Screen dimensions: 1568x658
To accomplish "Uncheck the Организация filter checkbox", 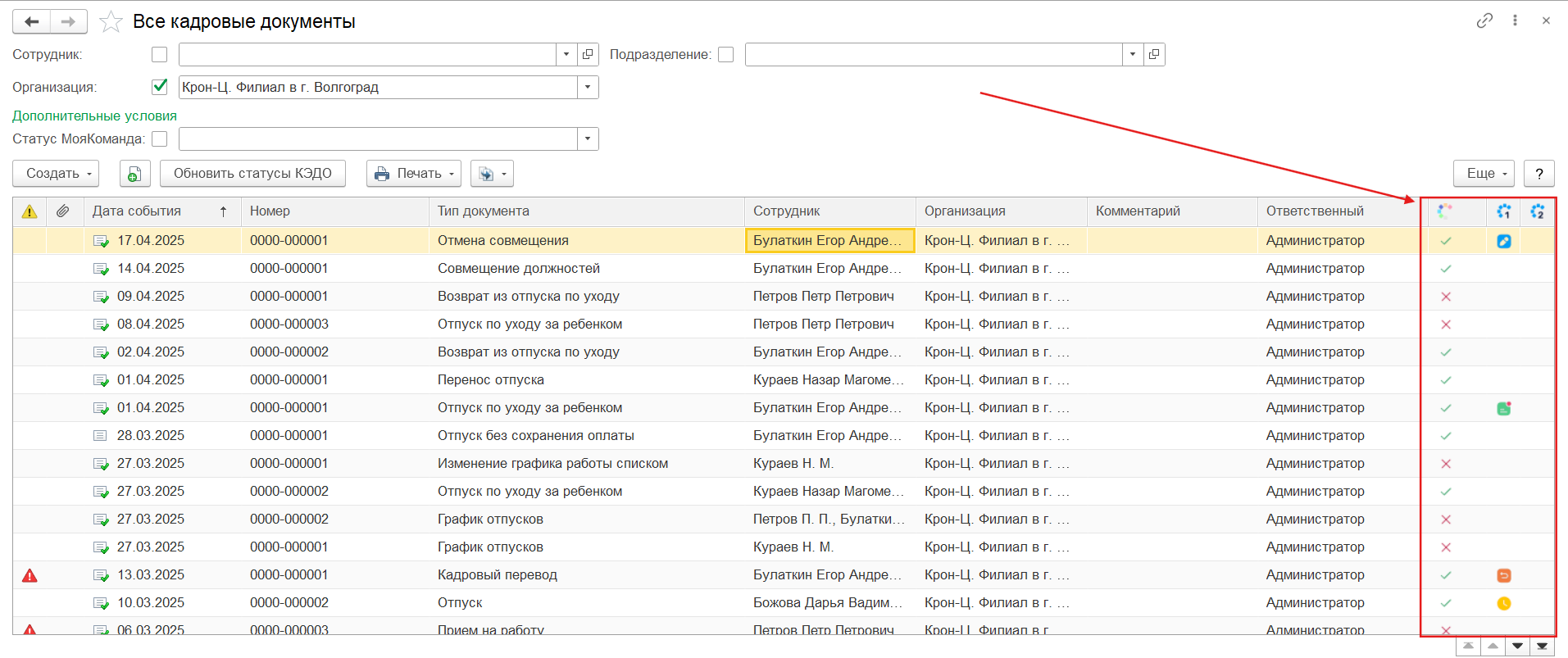I will pos(160,87).
